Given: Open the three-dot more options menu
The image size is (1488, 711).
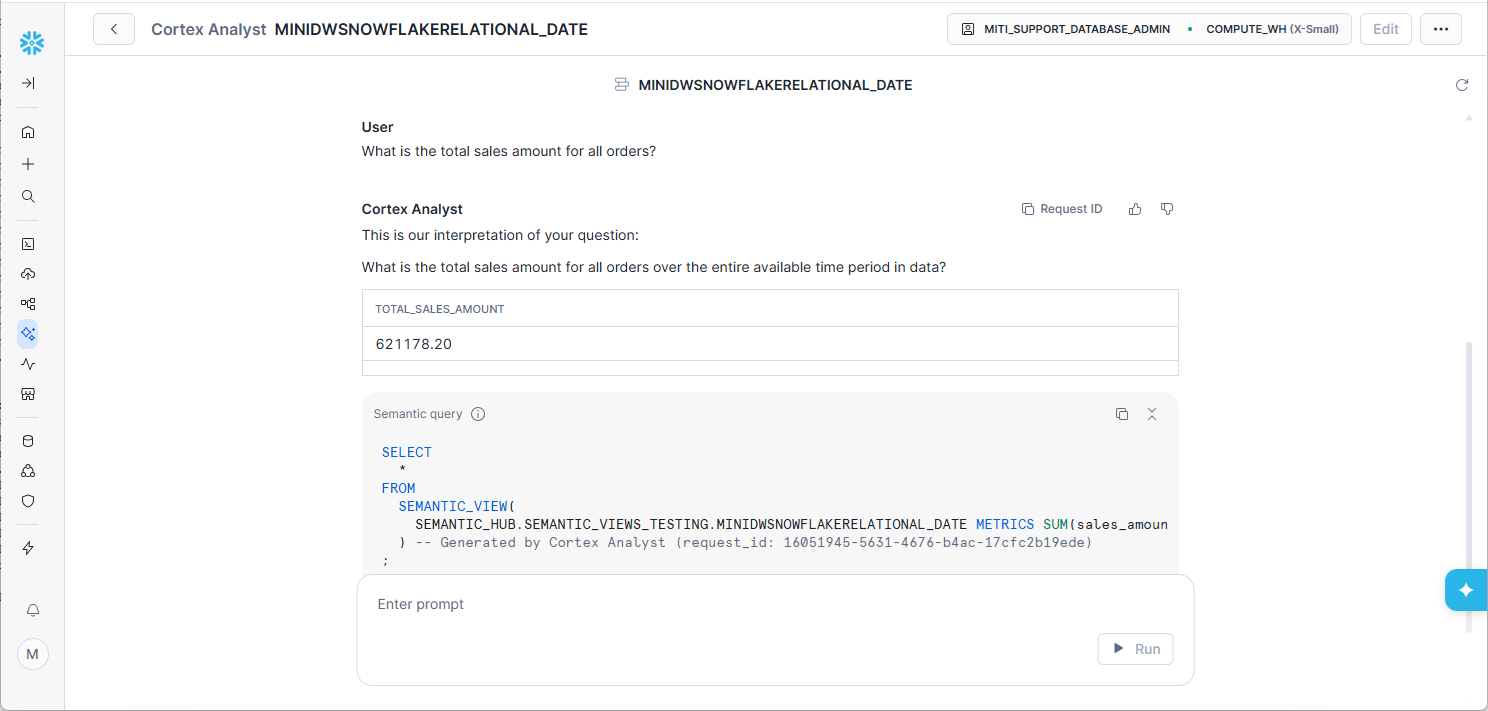Looking at the screenshot, I should (1441, 29).
